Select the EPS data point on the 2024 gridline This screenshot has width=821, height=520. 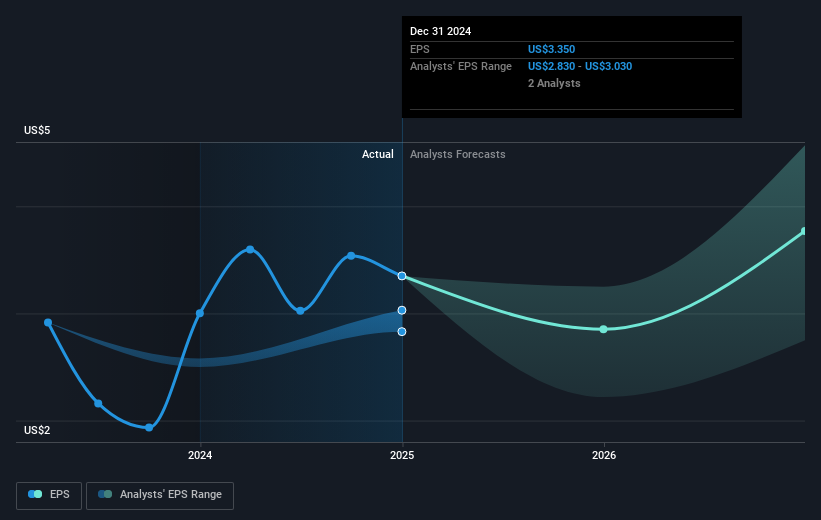[200, 313]
